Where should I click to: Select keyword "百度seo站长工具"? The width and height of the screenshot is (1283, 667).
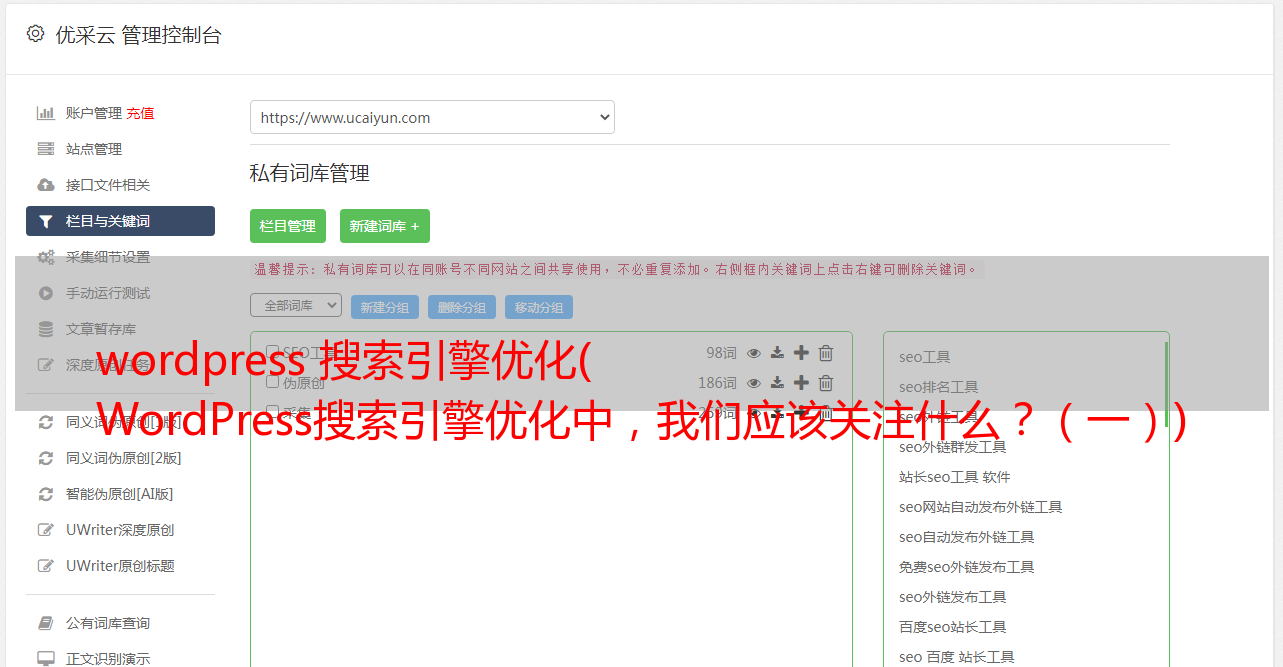952,627
